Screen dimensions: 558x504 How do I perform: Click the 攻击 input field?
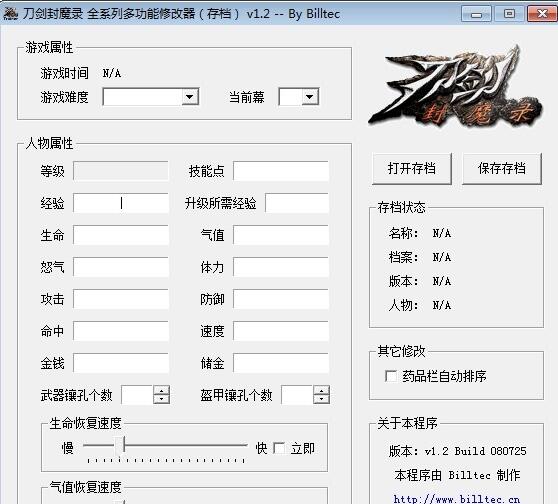121,299
